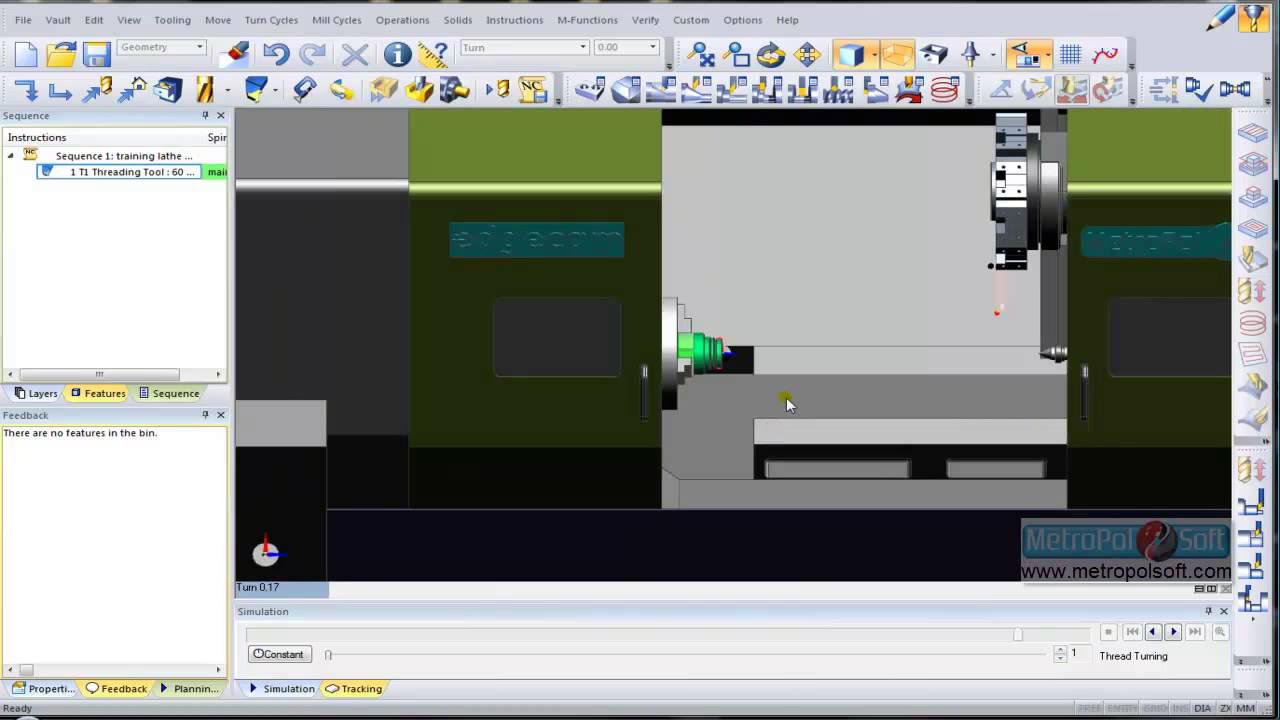Image resolution: width=1280 pixels, height=720 pixels.
Task: Open the Verify menu
Action: 645,20
